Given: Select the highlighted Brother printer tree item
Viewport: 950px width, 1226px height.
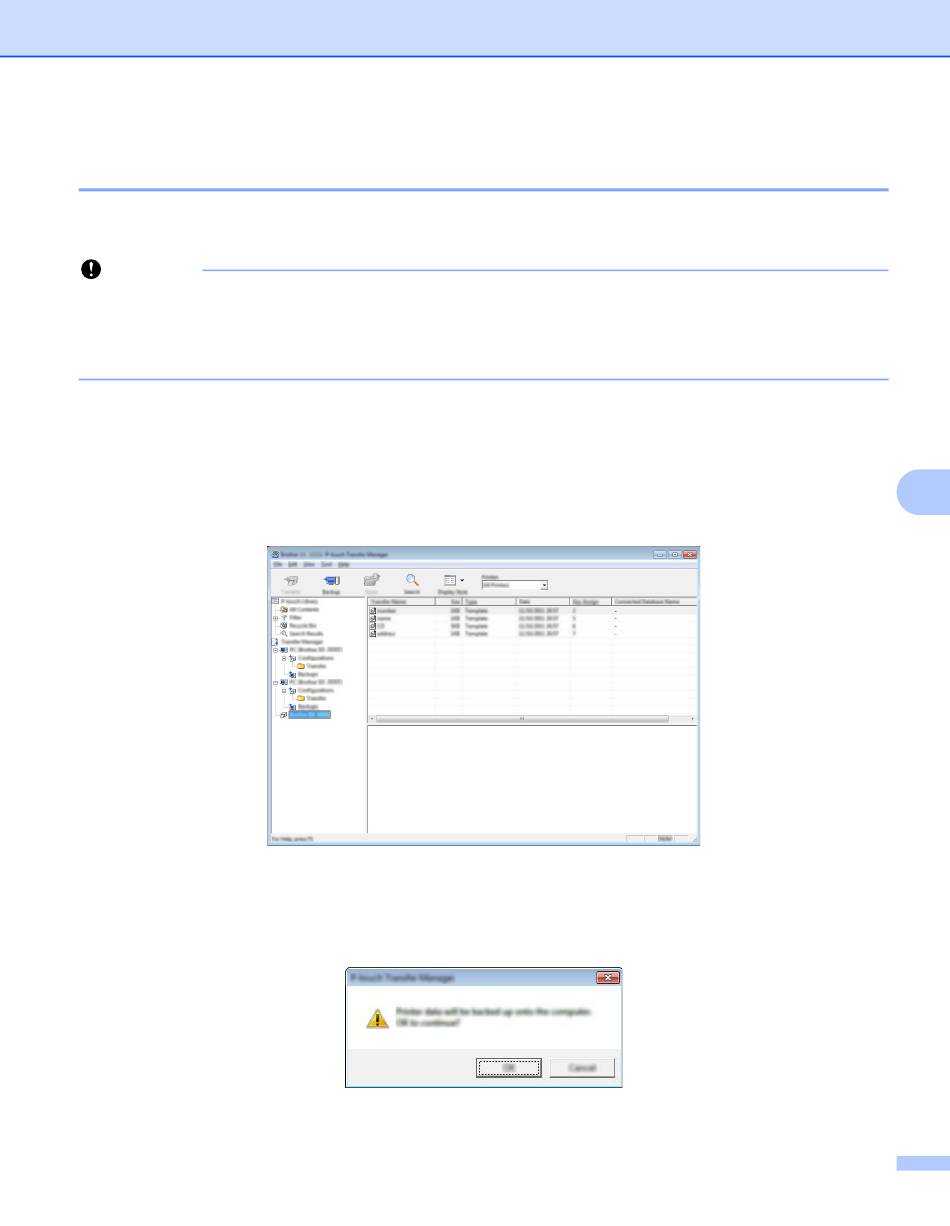Looking at the screenshot, I should pyautogui.click(x=309, y=715).
